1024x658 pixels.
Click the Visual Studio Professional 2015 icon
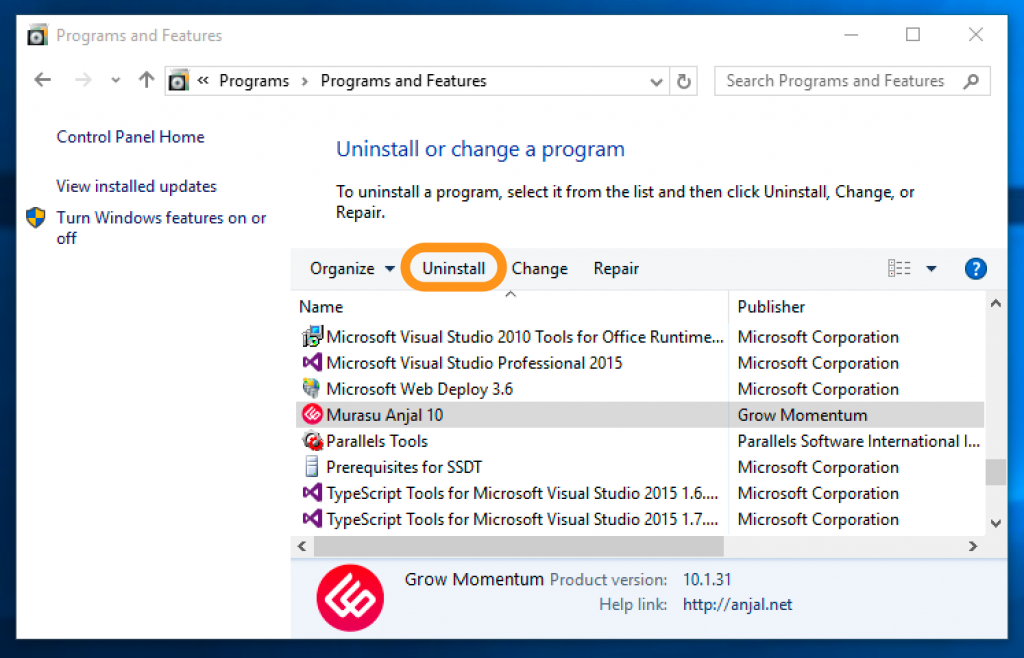(312, 362)
